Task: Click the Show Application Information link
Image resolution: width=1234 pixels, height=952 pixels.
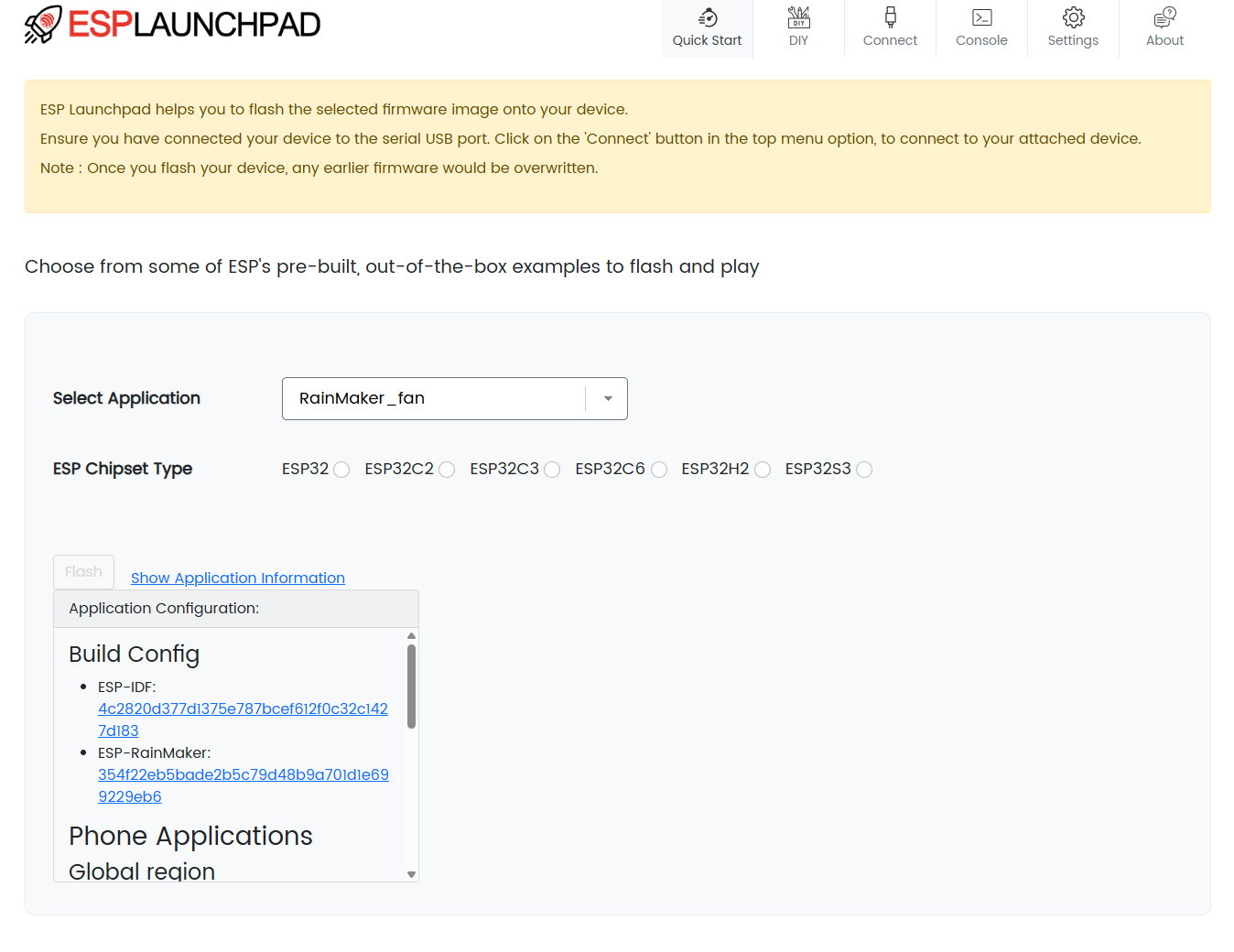Action: (x=238, y=578)
